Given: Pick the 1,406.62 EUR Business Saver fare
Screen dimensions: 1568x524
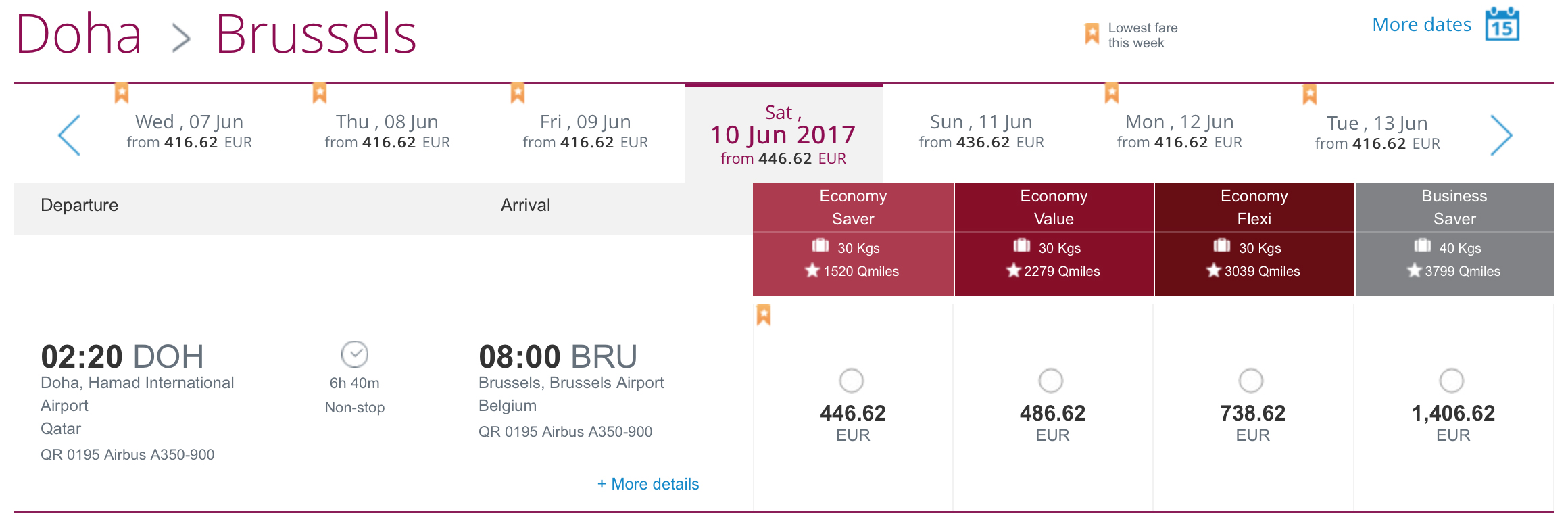Looking at the screenshot, I should pyautogui.click(x=1452, y=381).
